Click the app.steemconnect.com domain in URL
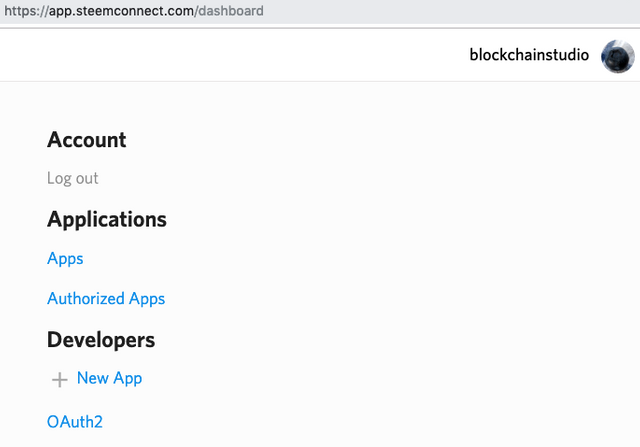The width and height of the screenshot is (640, 447). [121, 11]
